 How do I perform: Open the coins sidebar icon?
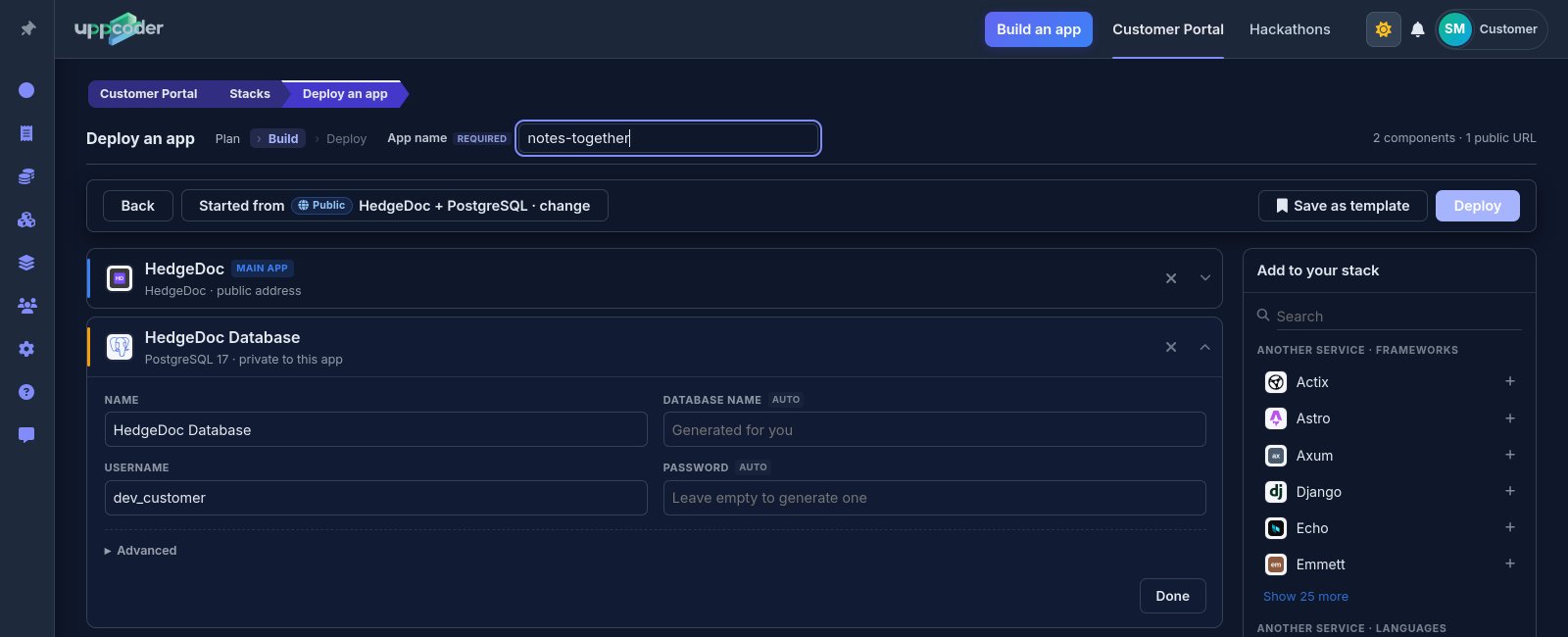[x=26, y=176]
